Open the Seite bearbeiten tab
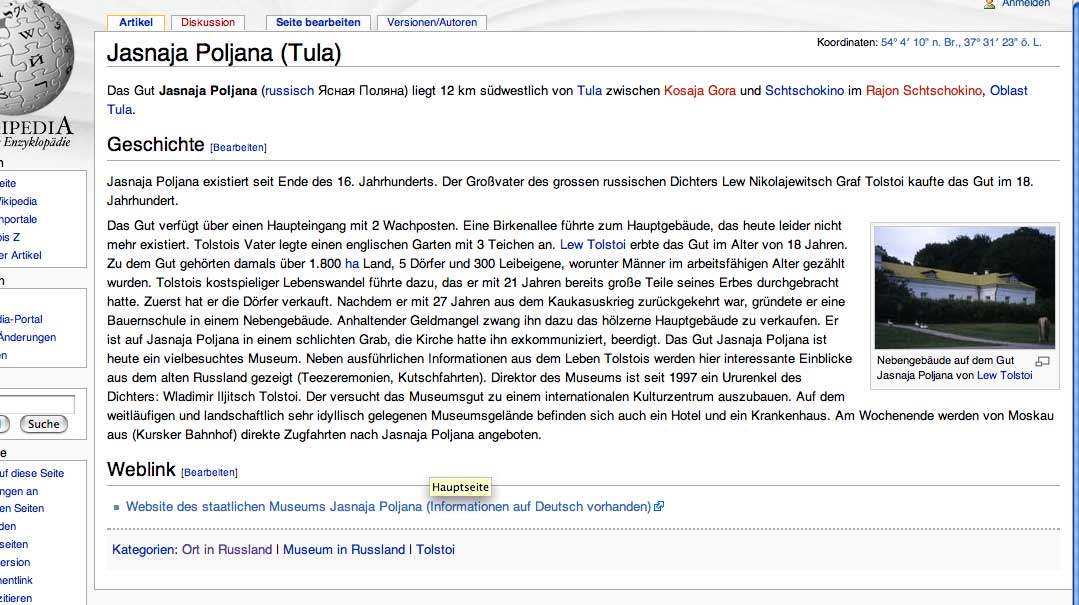This screenshot has width=1079, height=605. pyautogui.click(x=320, y=22)
